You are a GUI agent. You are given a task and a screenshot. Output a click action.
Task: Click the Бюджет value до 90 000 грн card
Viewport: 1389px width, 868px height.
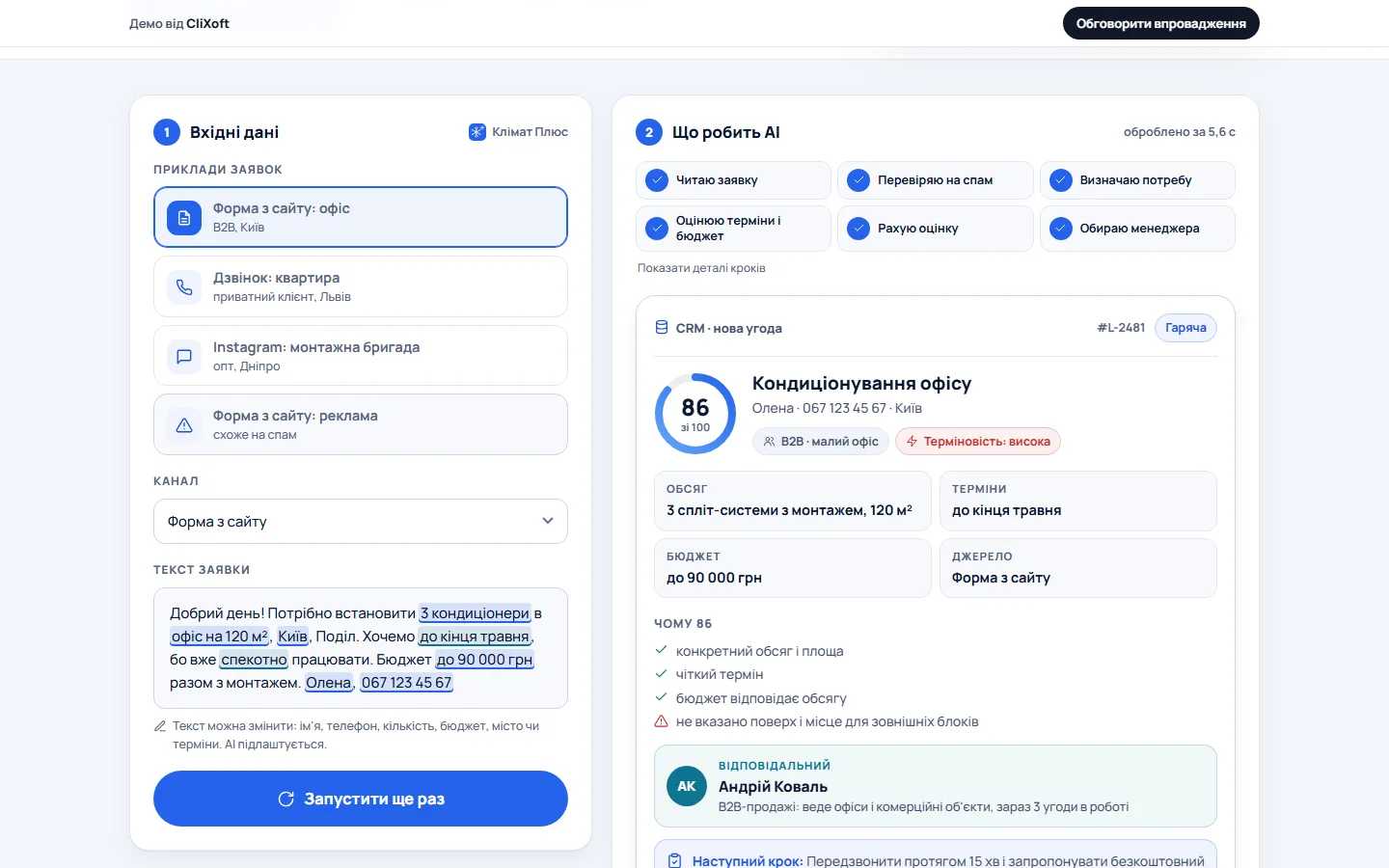(x=792, y=568)
